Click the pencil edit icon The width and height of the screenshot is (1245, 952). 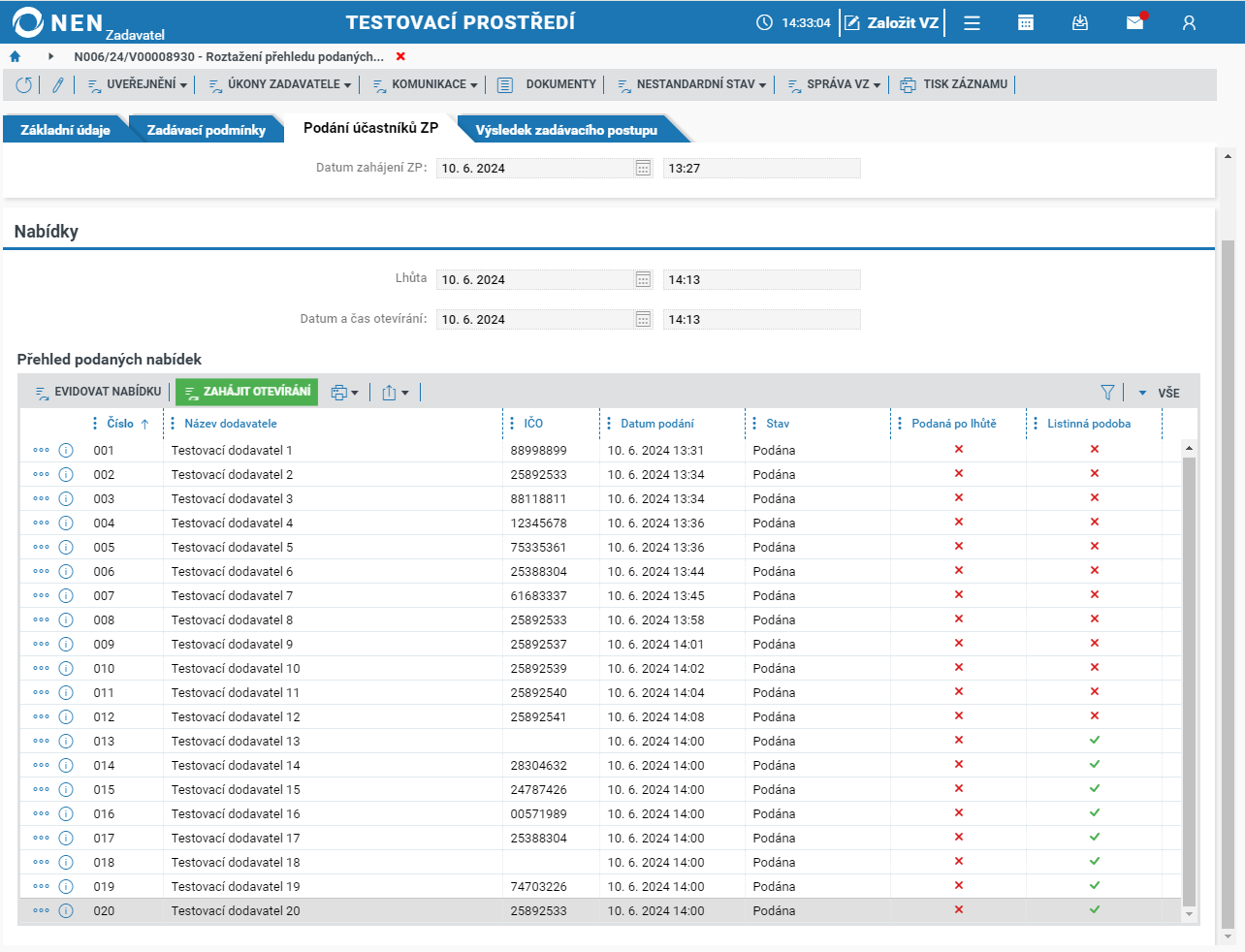click(58, 85)
